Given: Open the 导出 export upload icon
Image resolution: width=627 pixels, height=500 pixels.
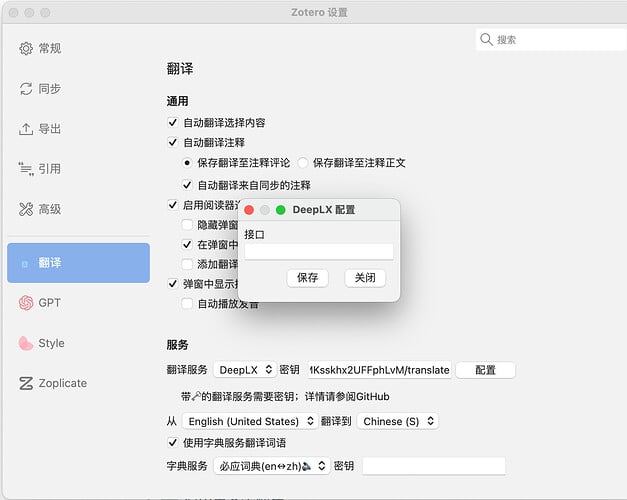Looking at the screenshot, I should (x=26, y=129).
